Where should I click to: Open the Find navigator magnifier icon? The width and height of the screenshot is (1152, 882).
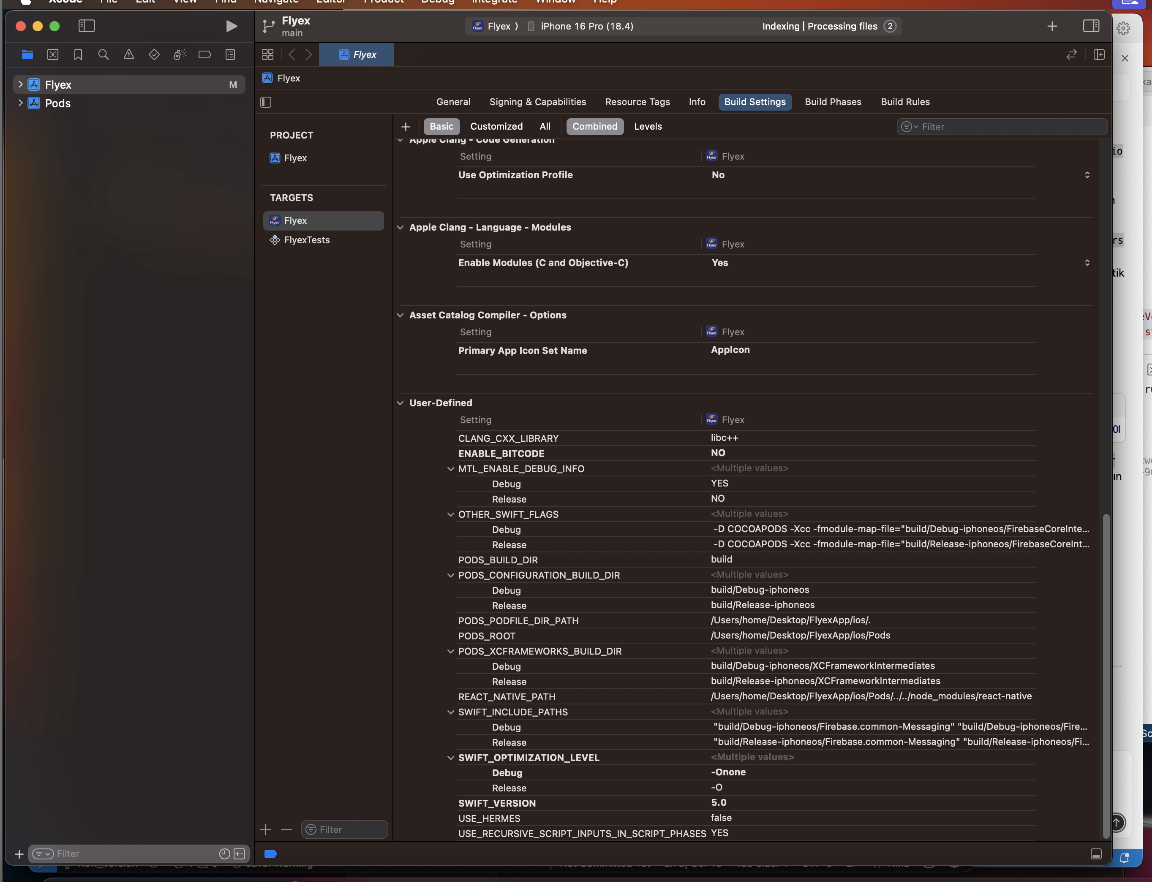coord(103,55)
